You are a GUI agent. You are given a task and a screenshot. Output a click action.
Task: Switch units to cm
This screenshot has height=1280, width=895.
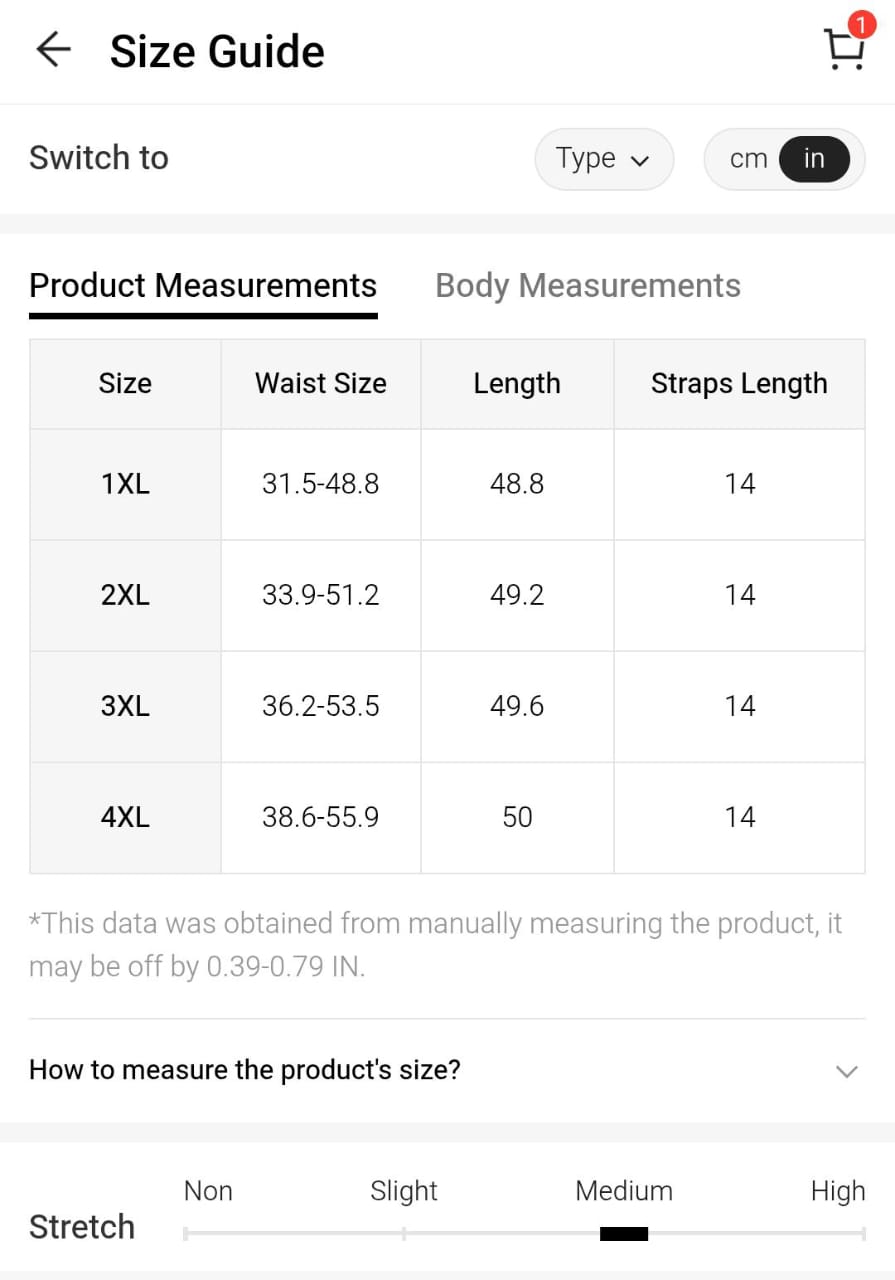(748, 159)
